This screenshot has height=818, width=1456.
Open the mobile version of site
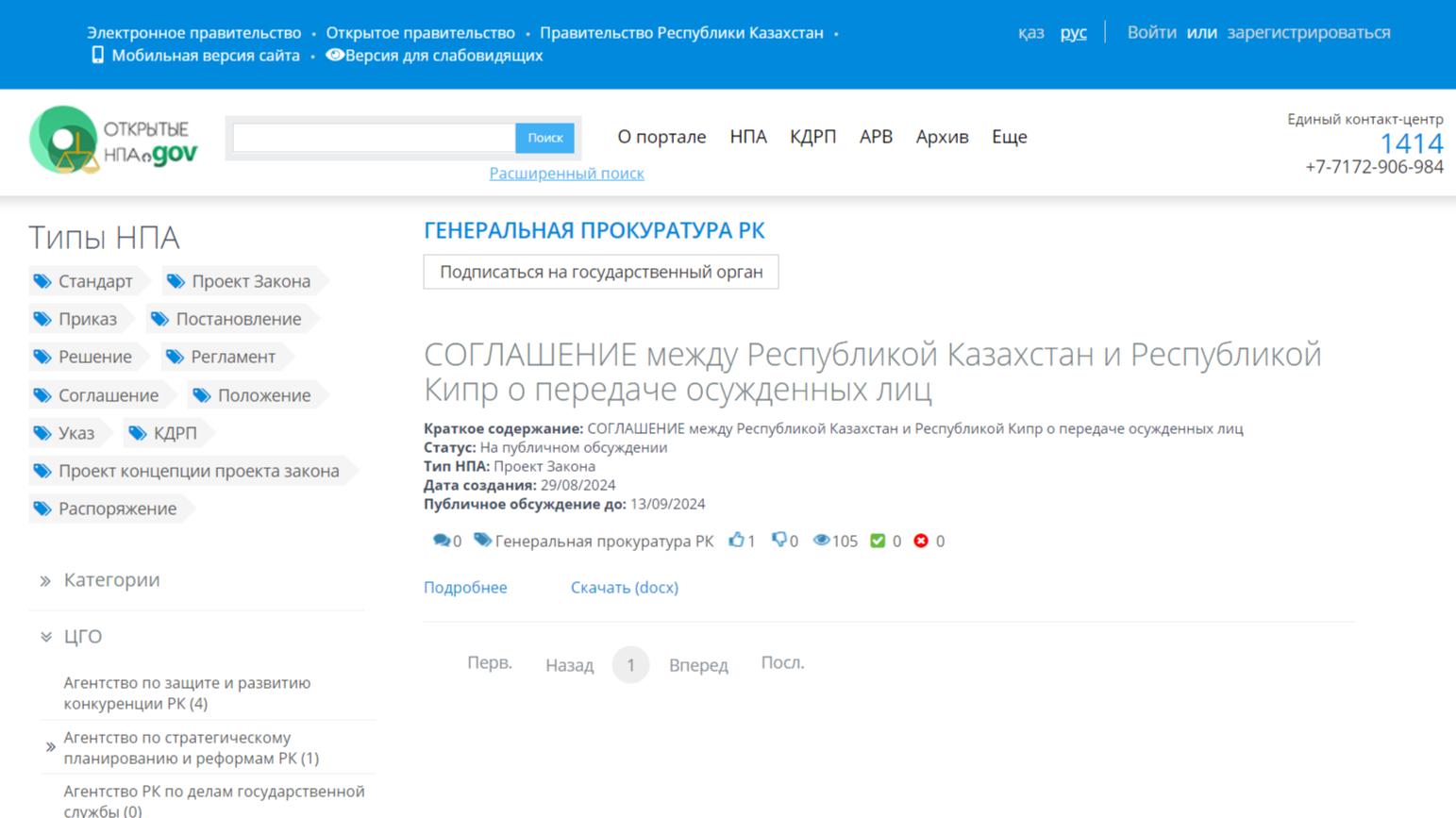[x=205, y=56]
